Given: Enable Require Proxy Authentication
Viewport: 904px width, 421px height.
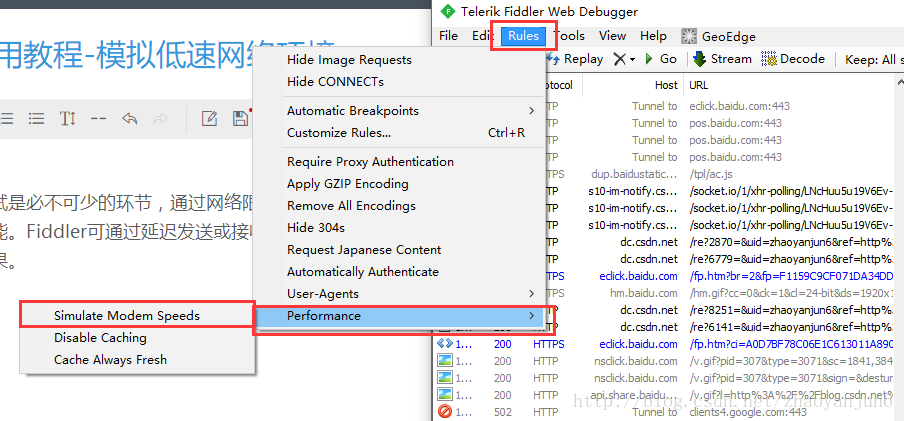Looking at the screenshot, I should click(x=370, y=162).
